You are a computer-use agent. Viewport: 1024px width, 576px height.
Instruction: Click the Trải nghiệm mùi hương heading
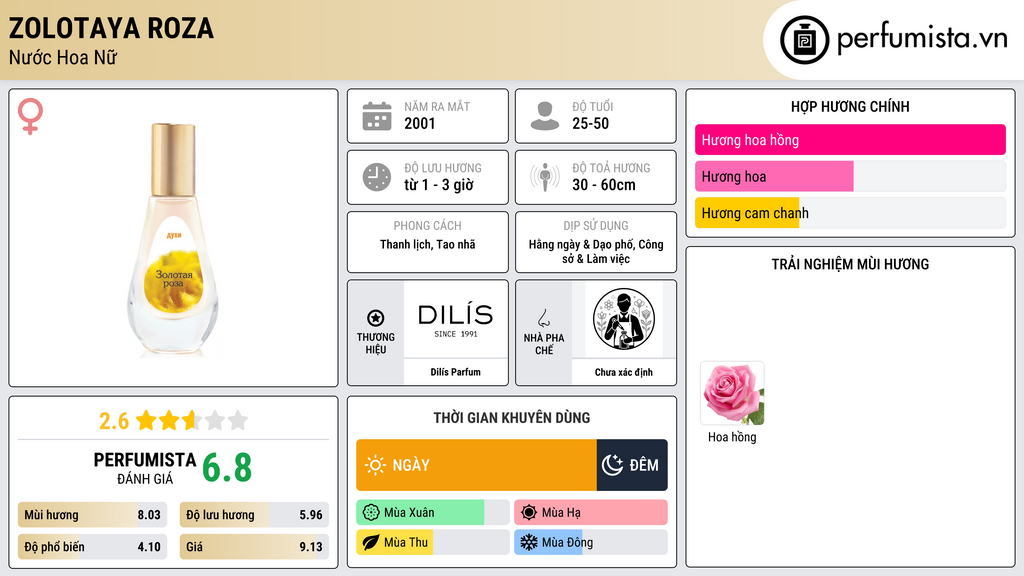tap(850, 264)
